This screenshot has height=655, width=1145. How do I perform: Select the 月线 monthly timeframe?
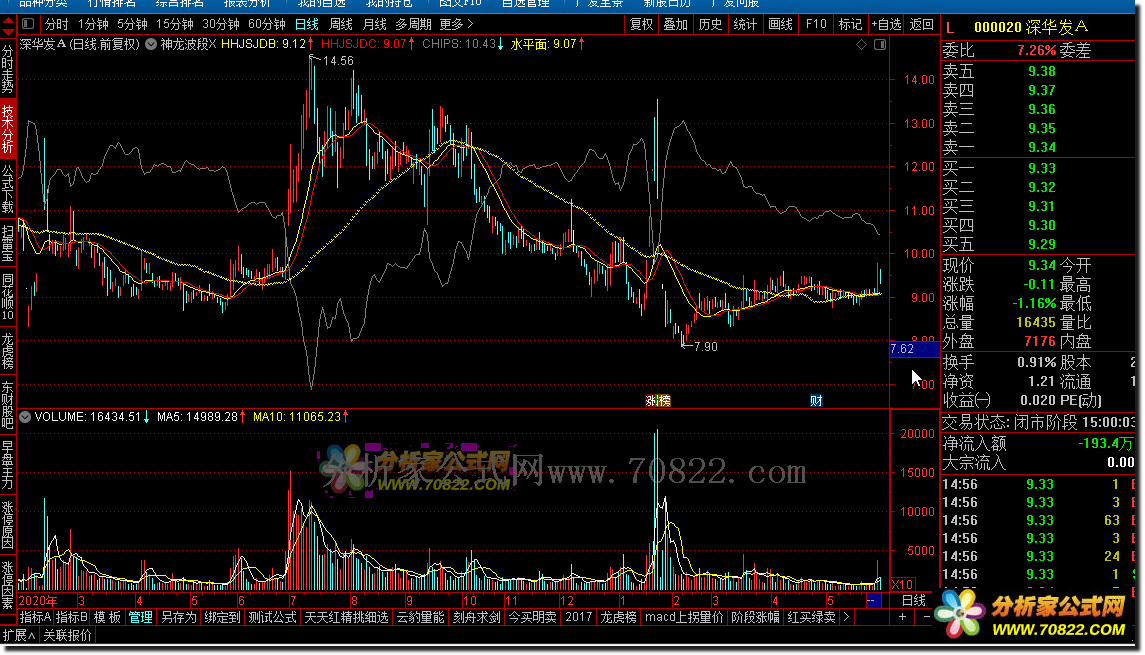[375, 24]
